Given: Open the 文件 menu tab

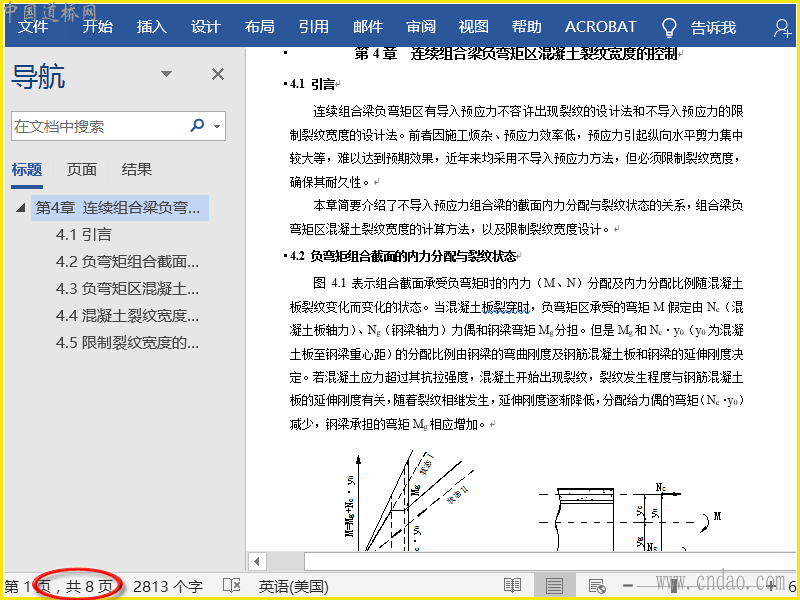Looking at the screenshot, I should point(32,27).
